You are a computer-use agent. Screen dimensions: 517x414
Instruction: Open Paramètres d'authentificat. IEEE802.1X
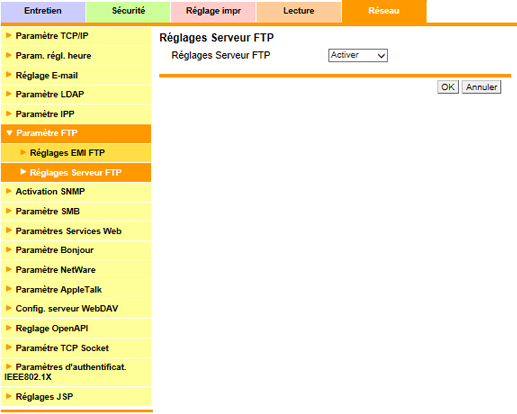pos(76,372)
